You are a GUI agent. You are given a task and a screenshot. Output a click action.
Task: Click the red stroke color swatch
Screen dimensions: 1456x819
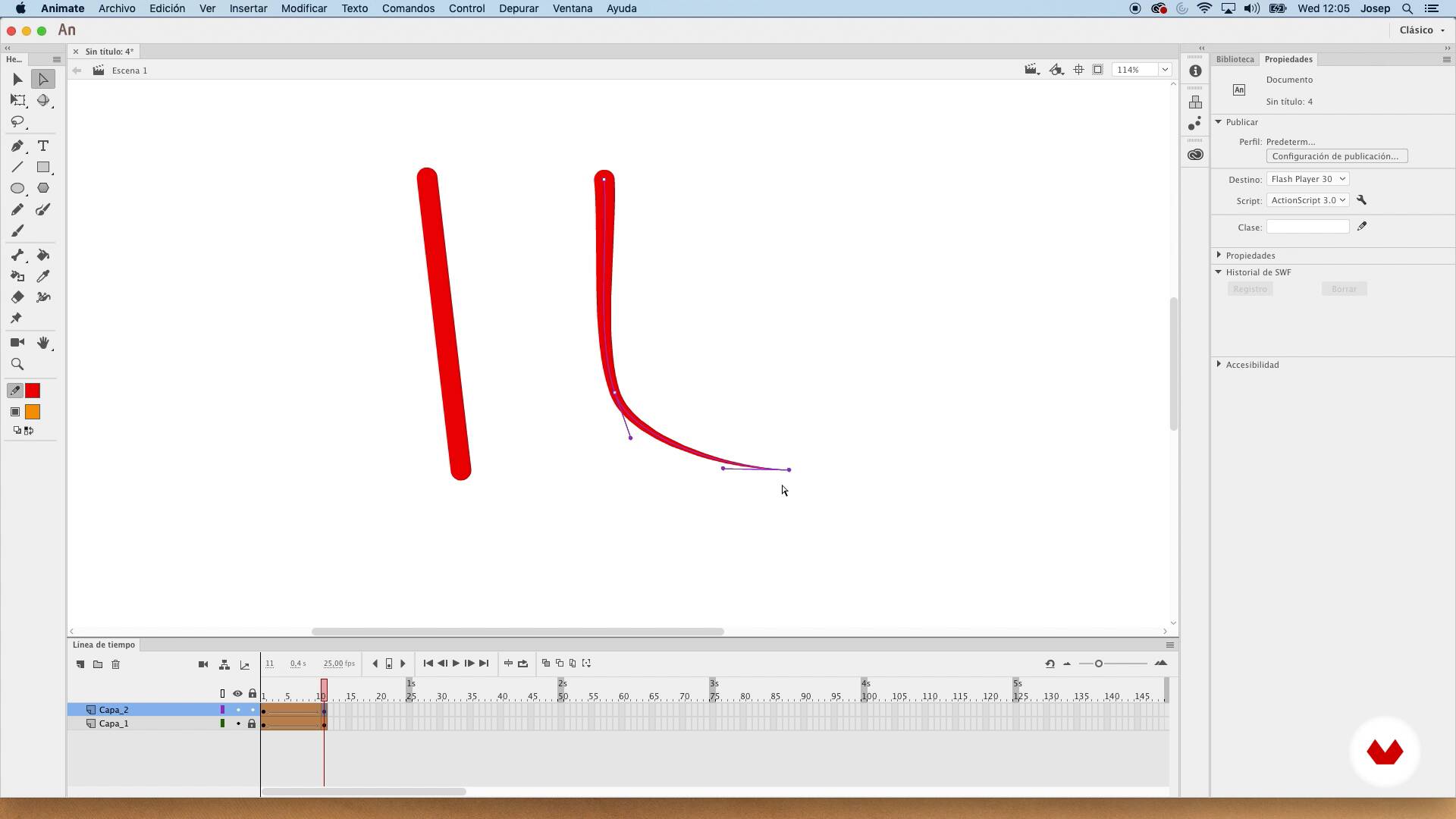coord(33,391)
